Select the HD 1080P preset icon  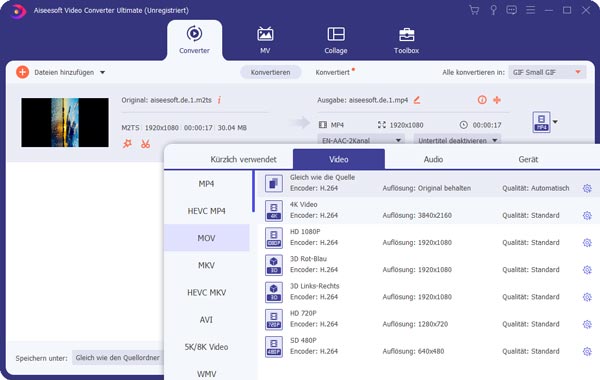click(x=274, y=238)
